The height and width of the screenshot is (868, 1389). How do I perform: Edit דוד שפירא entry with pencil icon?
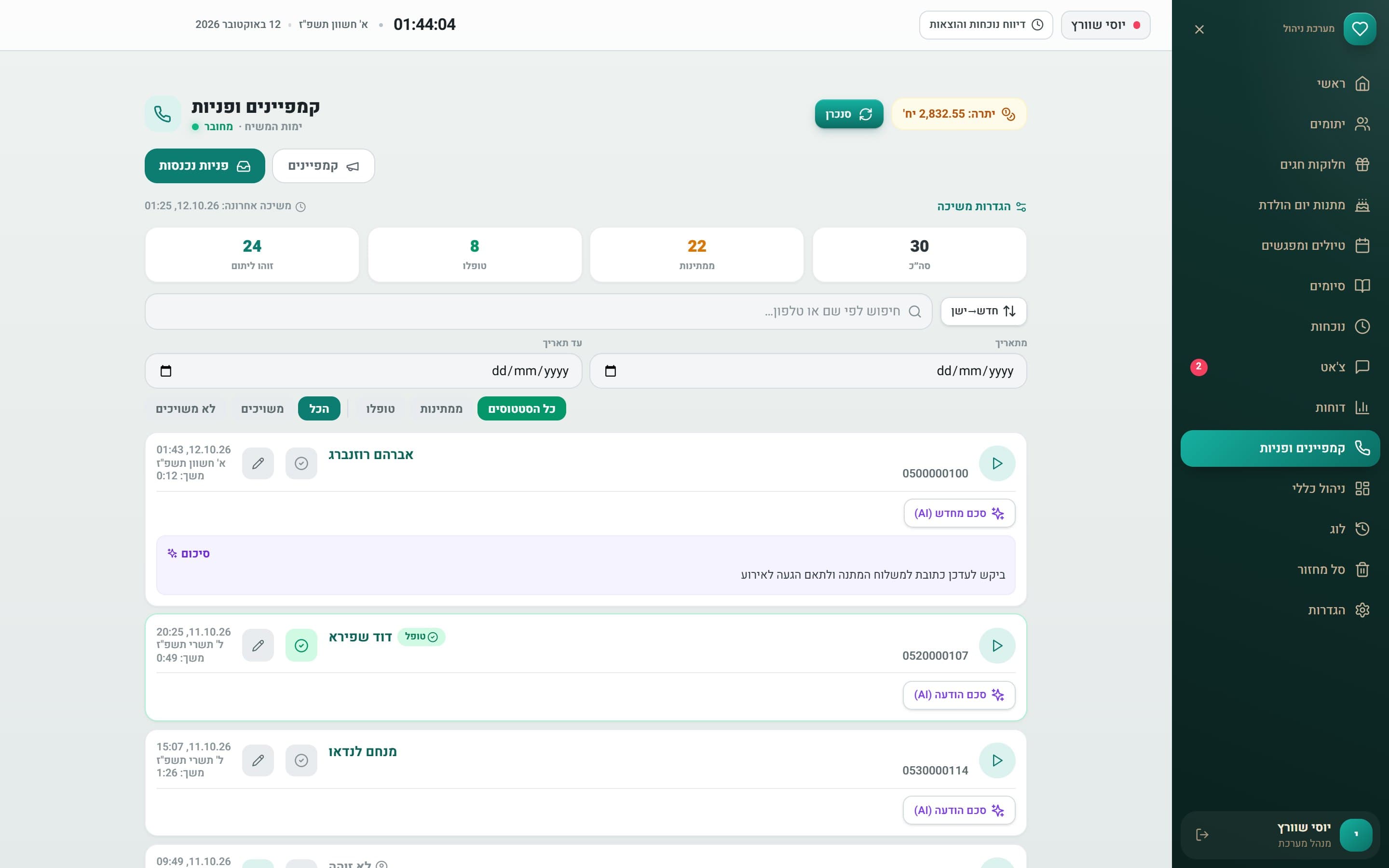click(258, 645)
